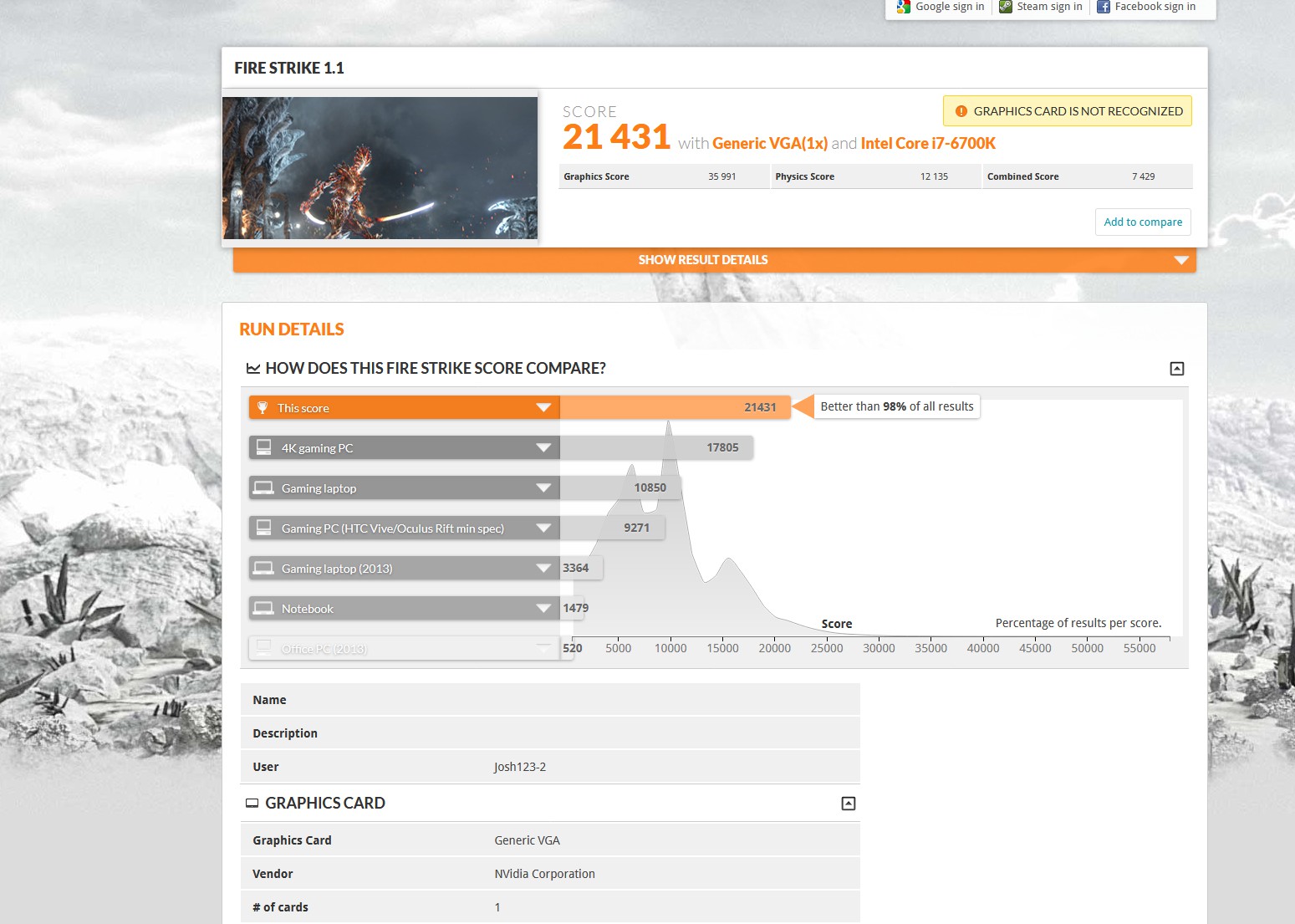Click the laptop icon beside Notebook

(263, 608)
